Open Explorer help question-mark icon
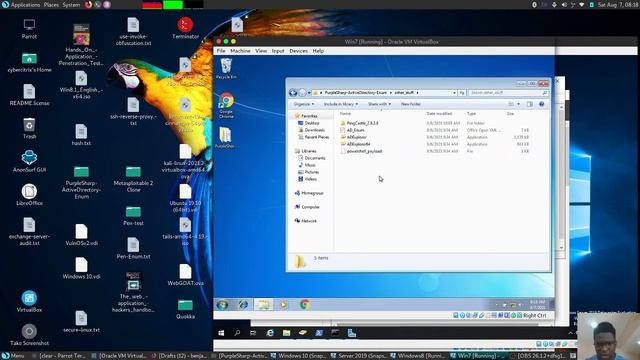The height and width of the screenshot is (360, 640). point(542,104)
